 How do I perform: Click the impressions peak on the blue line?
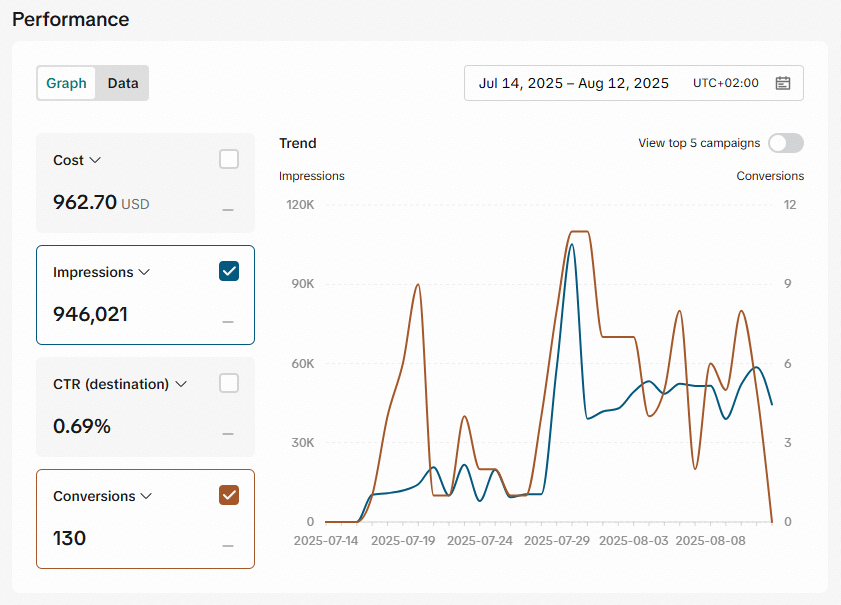[x=572, y=245]
